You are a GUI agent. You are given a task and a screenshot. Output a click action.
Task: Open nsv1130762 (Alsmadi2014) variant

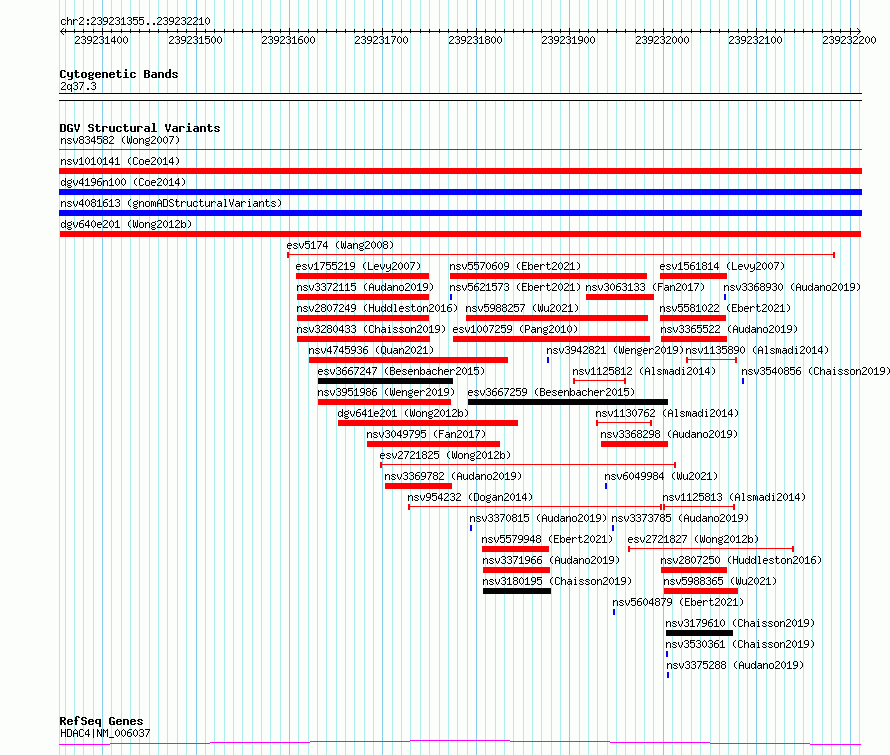[x=667, y=413]
